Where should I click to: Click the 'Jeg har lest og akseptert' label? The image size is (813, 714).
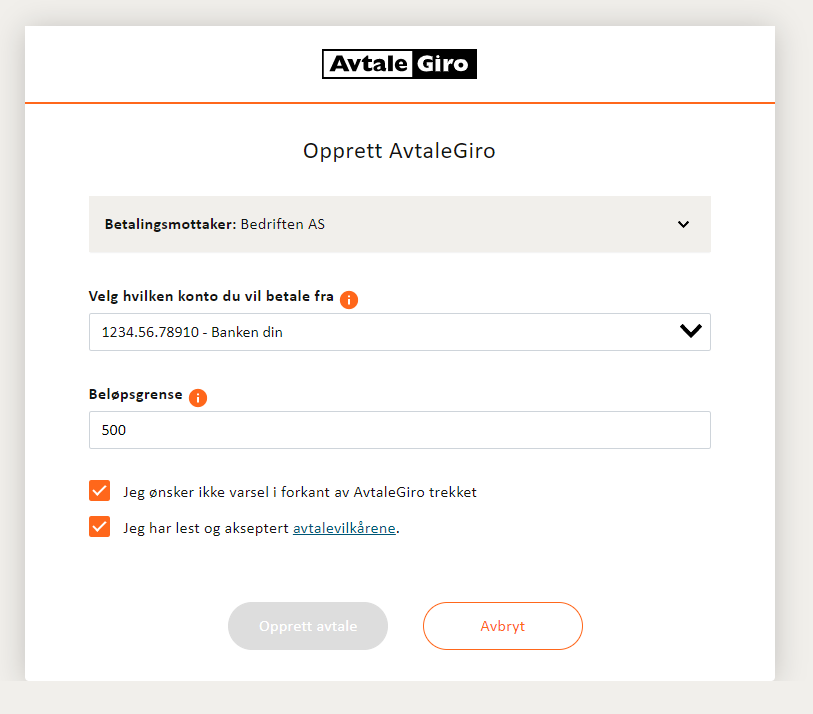click(206, 528)
